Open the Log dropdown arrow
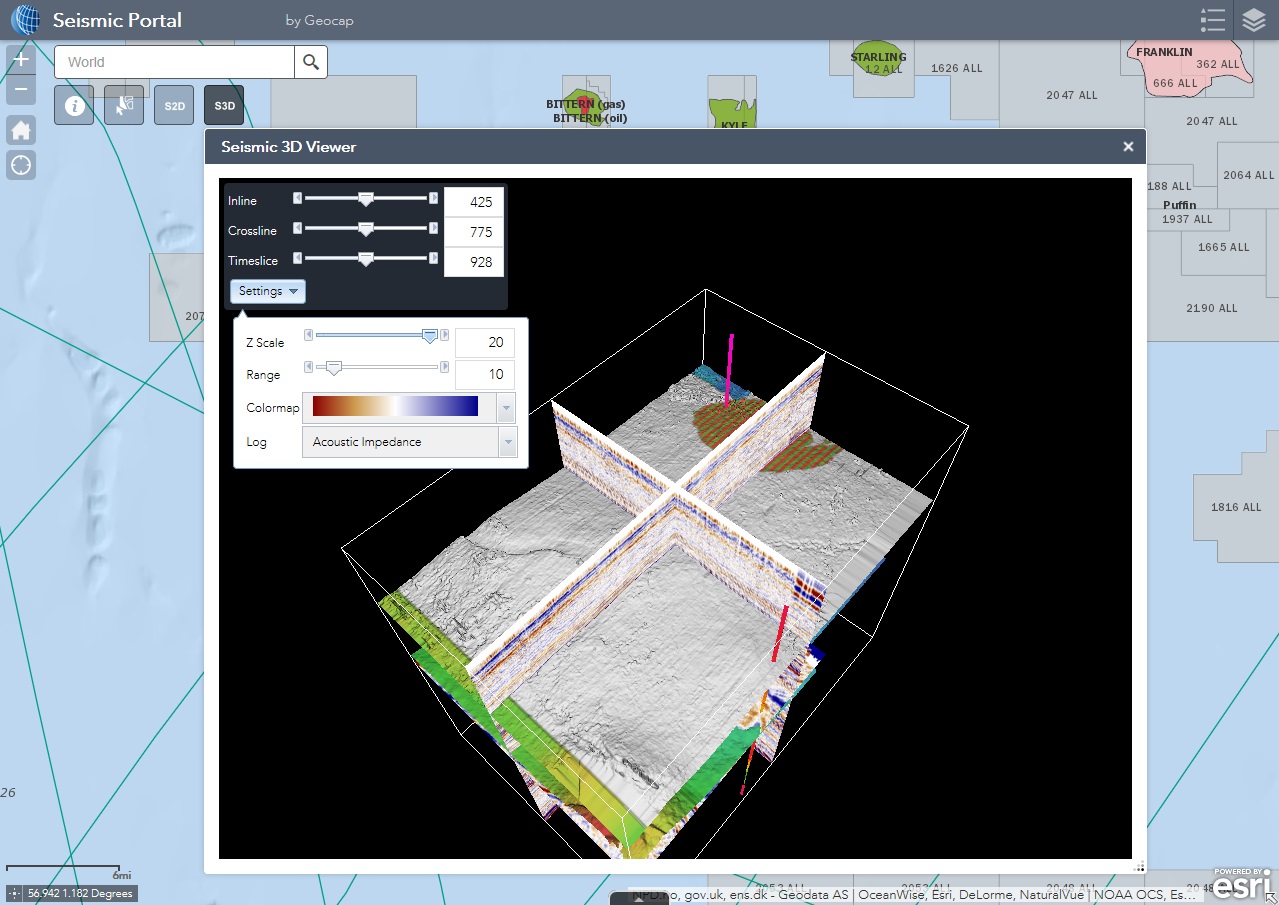 coord(508,442)
